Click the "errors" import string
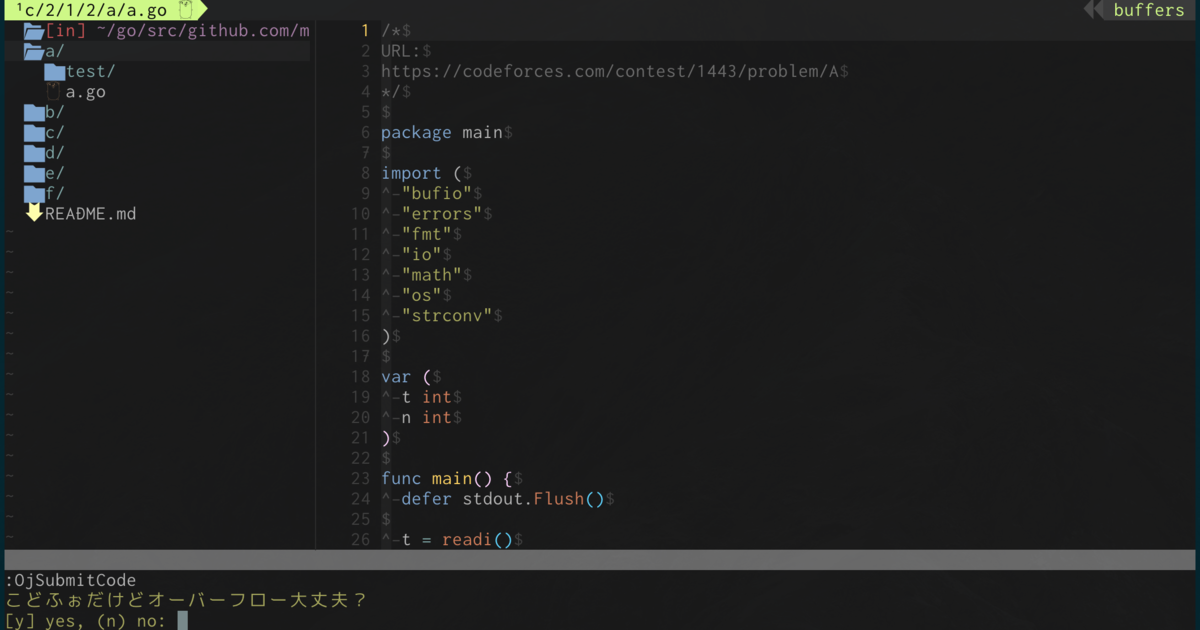Image resolution: width=1200 pixels, height=630 pixels. click(442, 214)
